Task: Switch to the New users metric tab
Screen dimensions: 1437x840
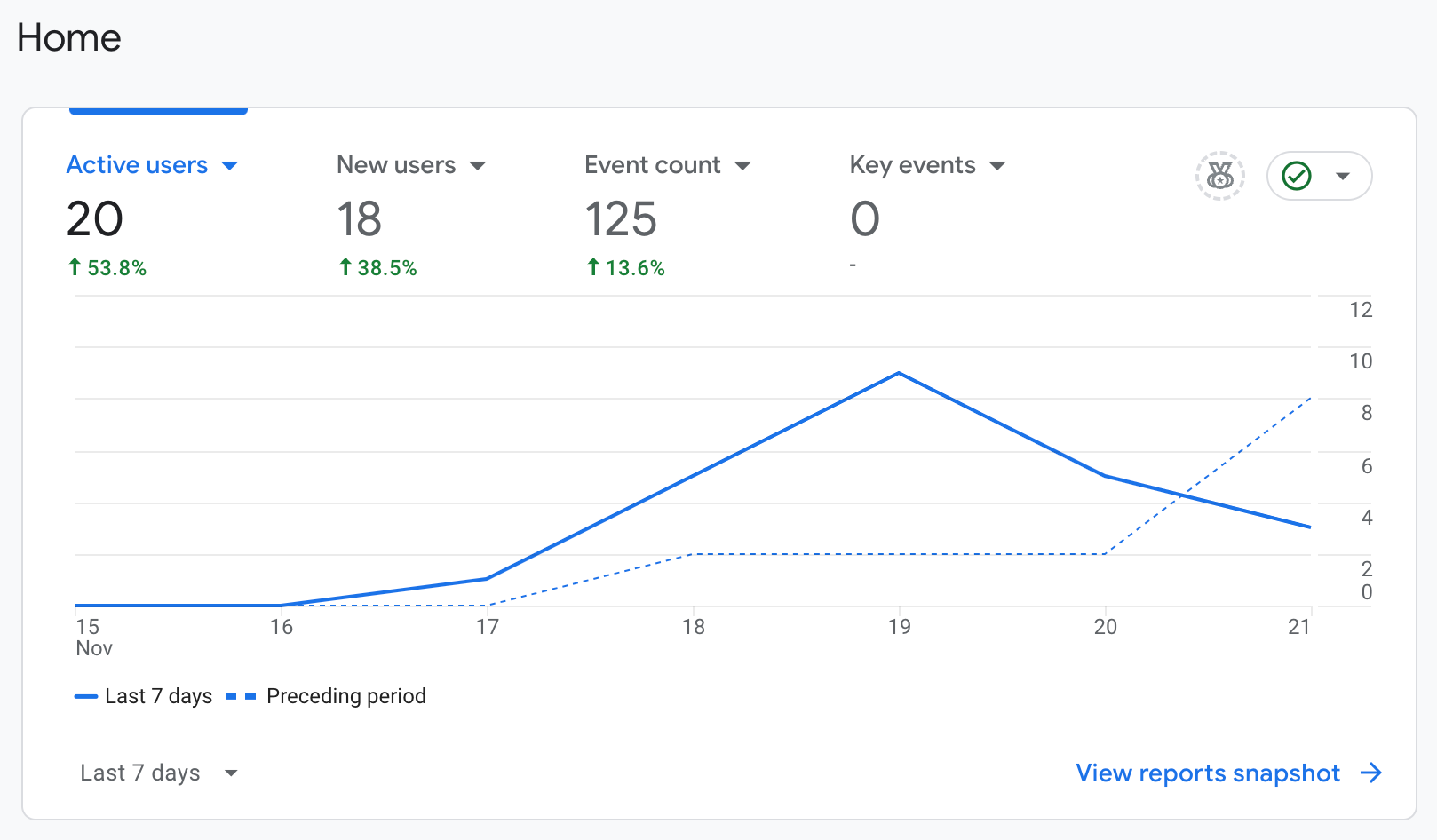Action: point(411,213)
